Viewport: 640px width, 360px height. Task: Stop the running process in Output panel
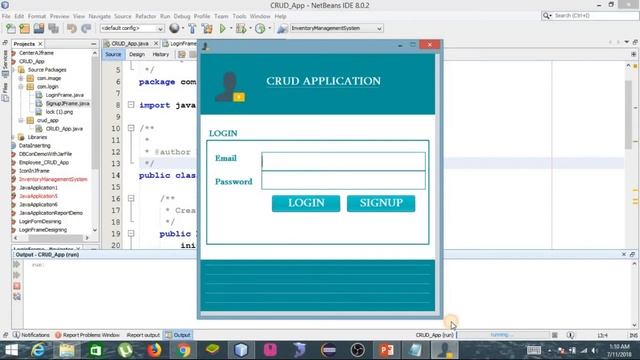(x=17, y=286)
